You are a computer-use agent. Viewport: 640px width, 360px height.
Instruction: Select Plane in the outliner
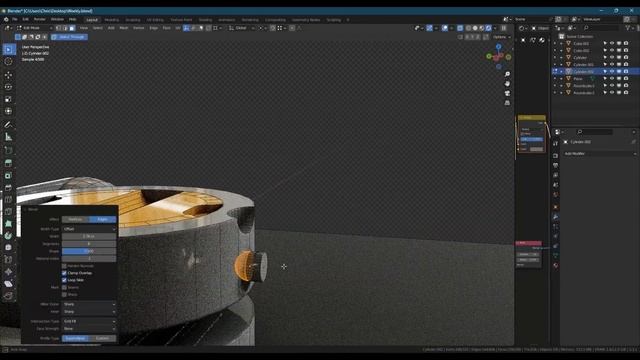coord(578,78)
